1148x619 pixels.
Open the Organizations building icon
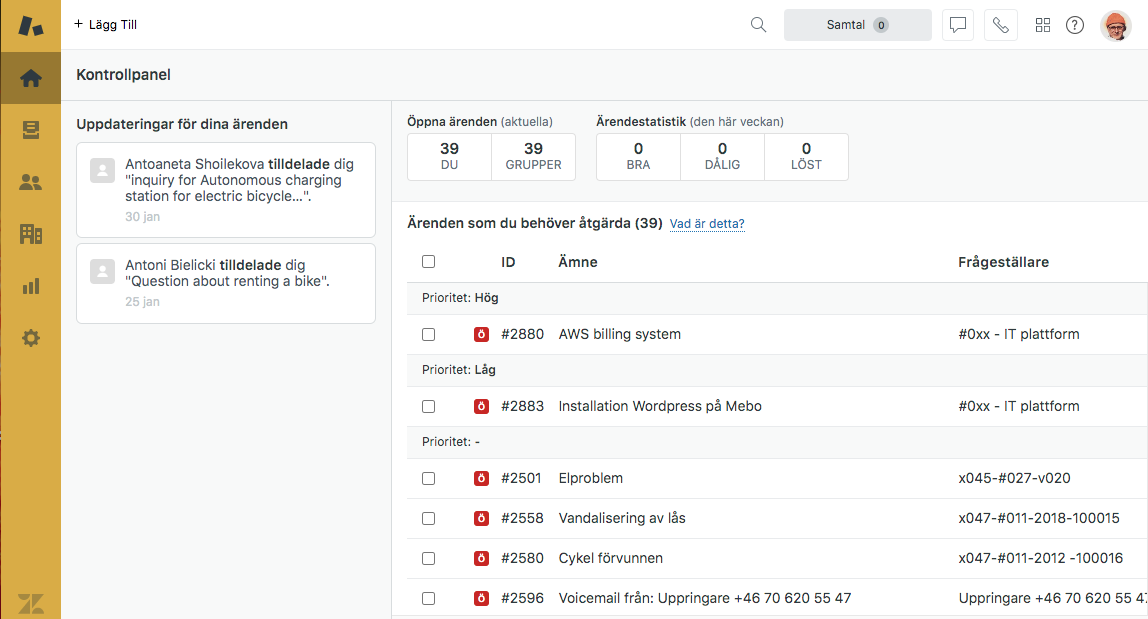pos(30,234)
